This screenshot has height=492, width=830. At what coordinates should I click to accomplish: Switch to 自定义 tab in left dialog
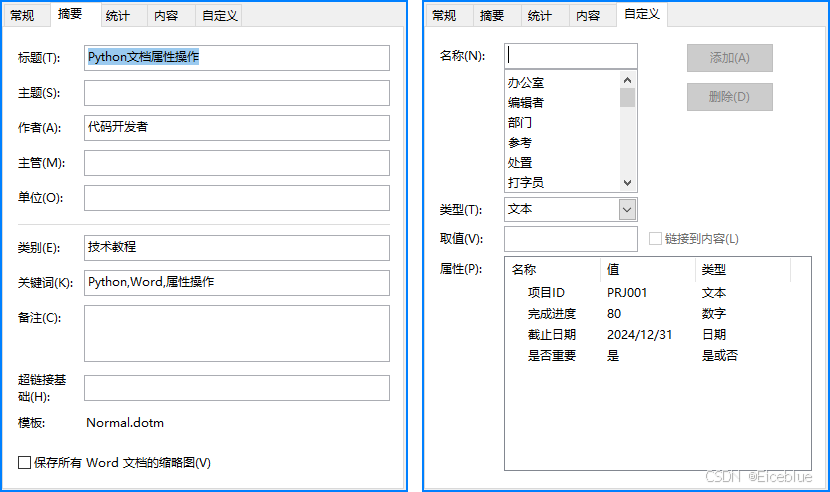coord(220,15)
